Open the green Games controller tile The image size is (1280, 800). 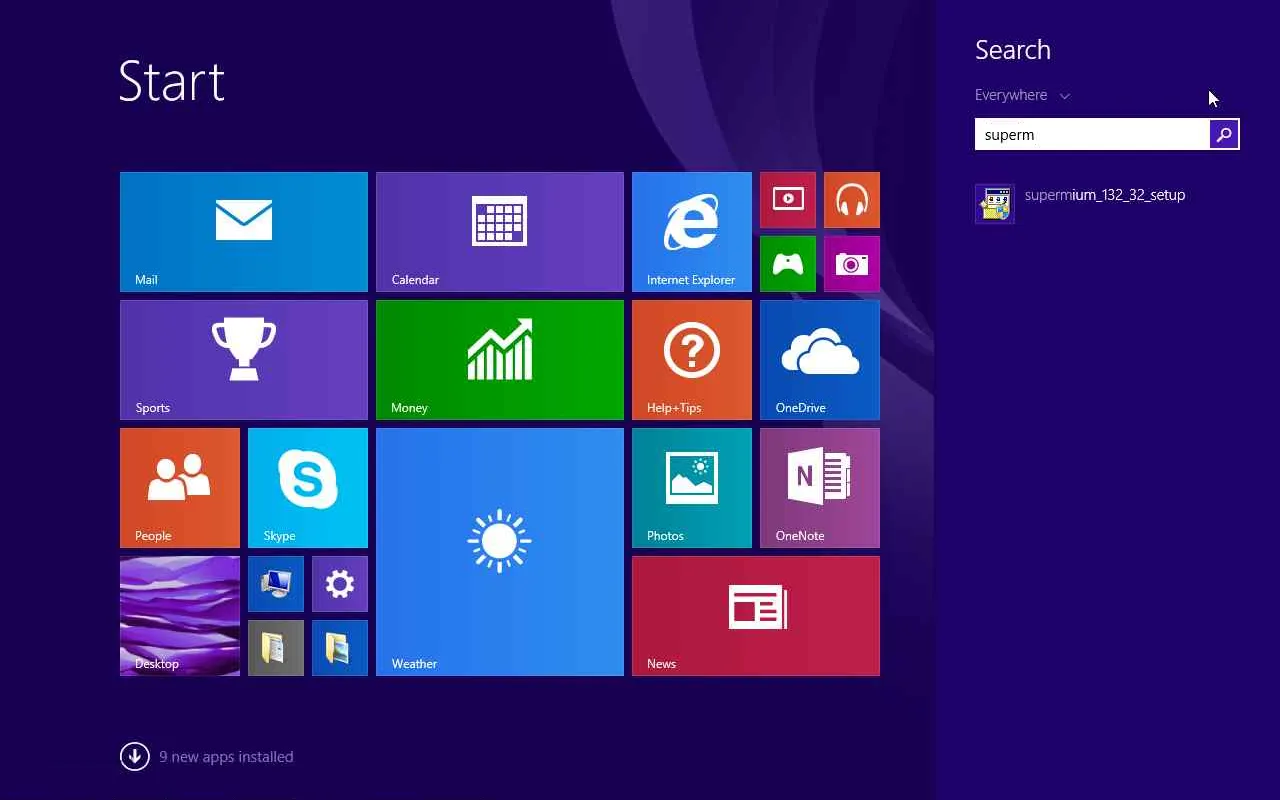[x=788, y=264]
